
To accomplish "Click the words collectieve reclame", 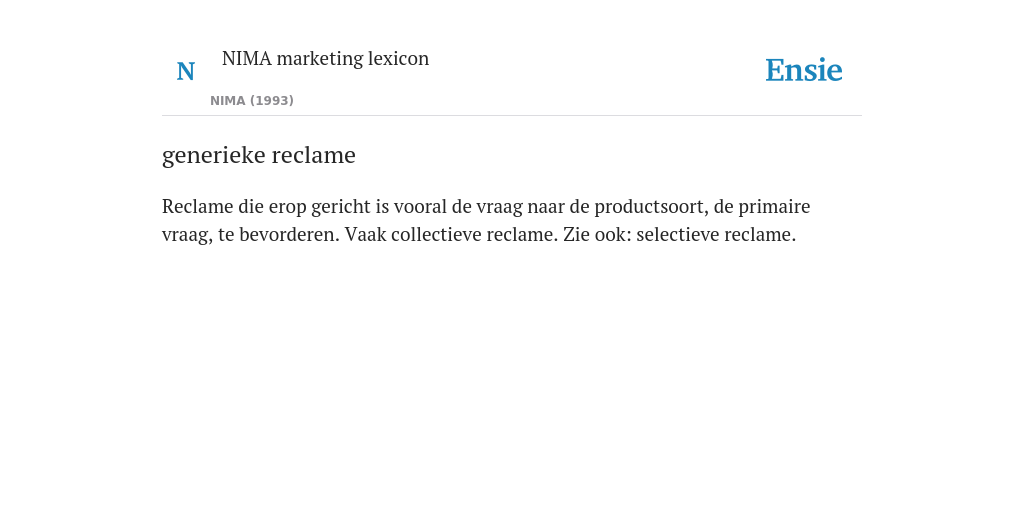I will point(475,234).
